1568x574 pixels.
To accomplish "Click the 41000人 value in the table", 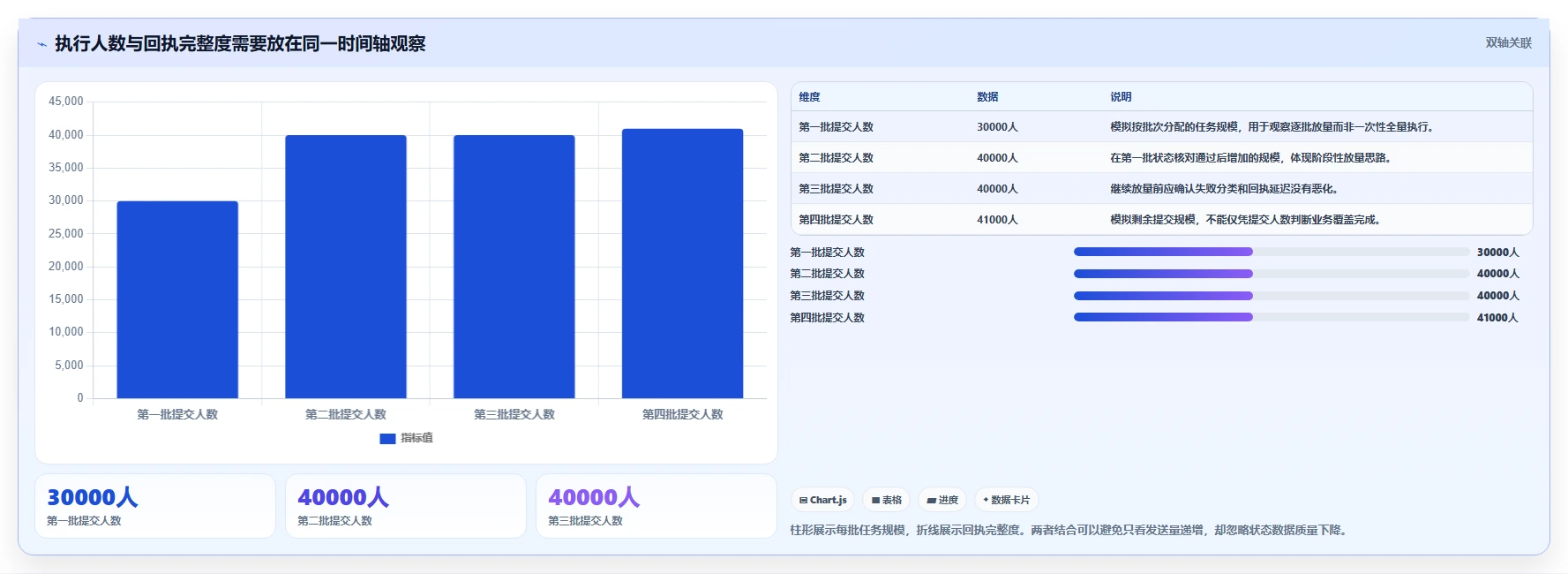I will [x=997, y=220].
